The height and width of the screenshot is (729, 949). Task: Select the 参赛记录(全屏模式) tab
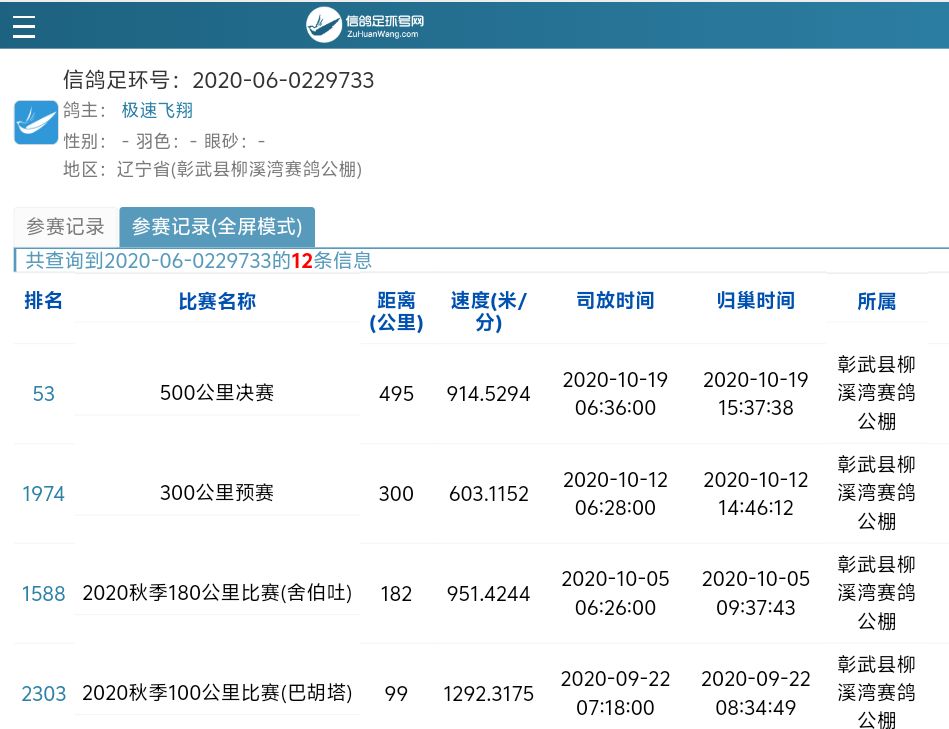coord(217,227)
